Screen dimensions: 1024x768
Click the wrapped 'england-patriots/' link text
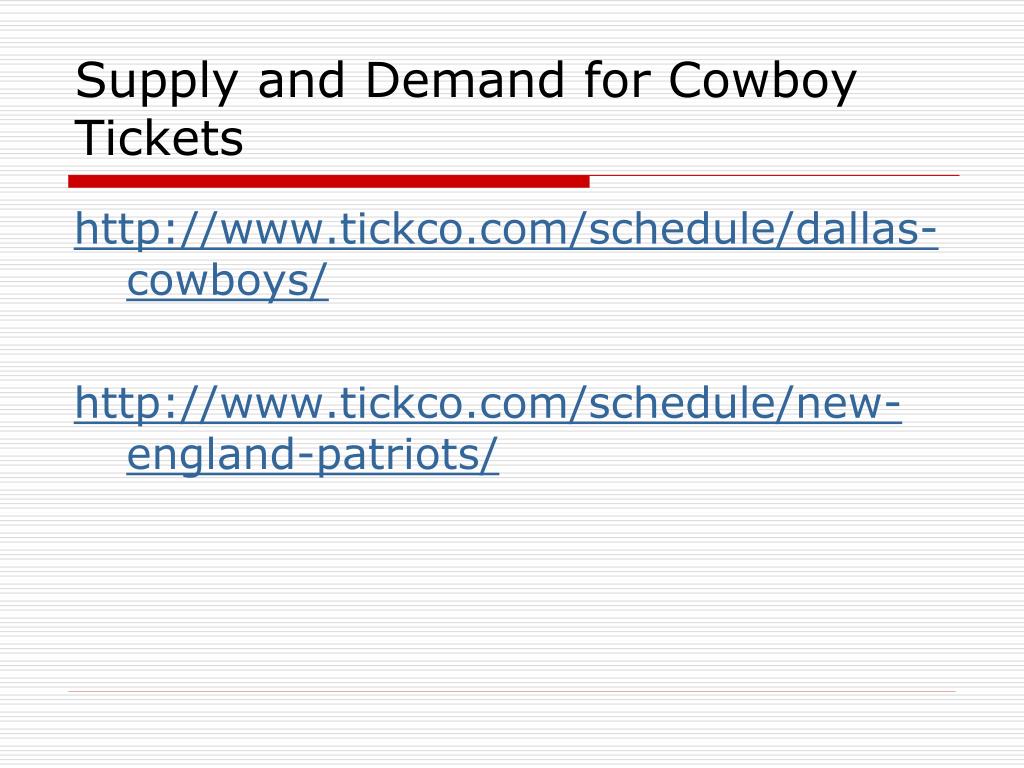pos(313,455)
